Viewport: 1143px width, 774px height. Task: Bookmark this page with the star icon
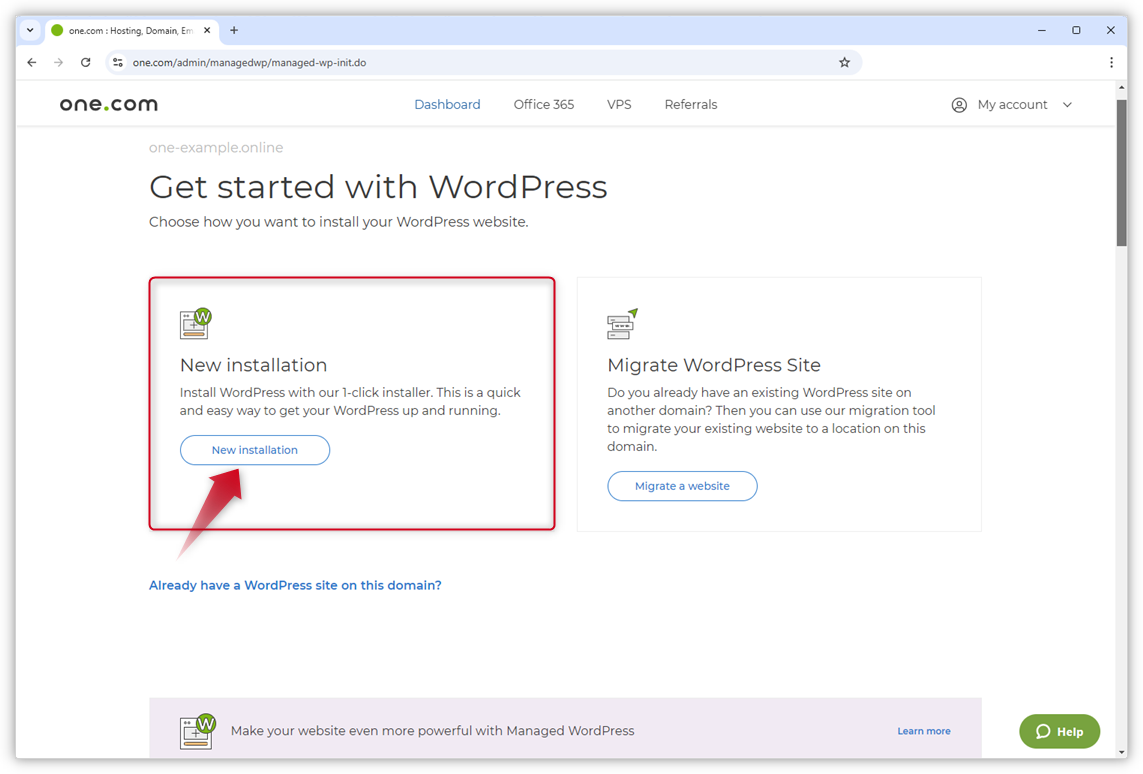pyautogui.click(x=844, y=62)
